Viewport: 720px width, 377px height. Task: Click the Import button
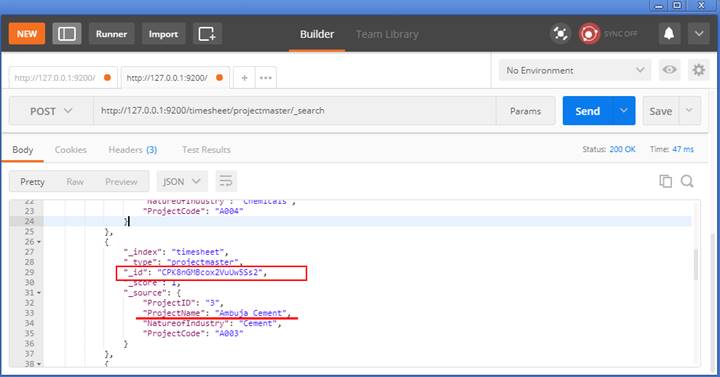tap(163, 34)
